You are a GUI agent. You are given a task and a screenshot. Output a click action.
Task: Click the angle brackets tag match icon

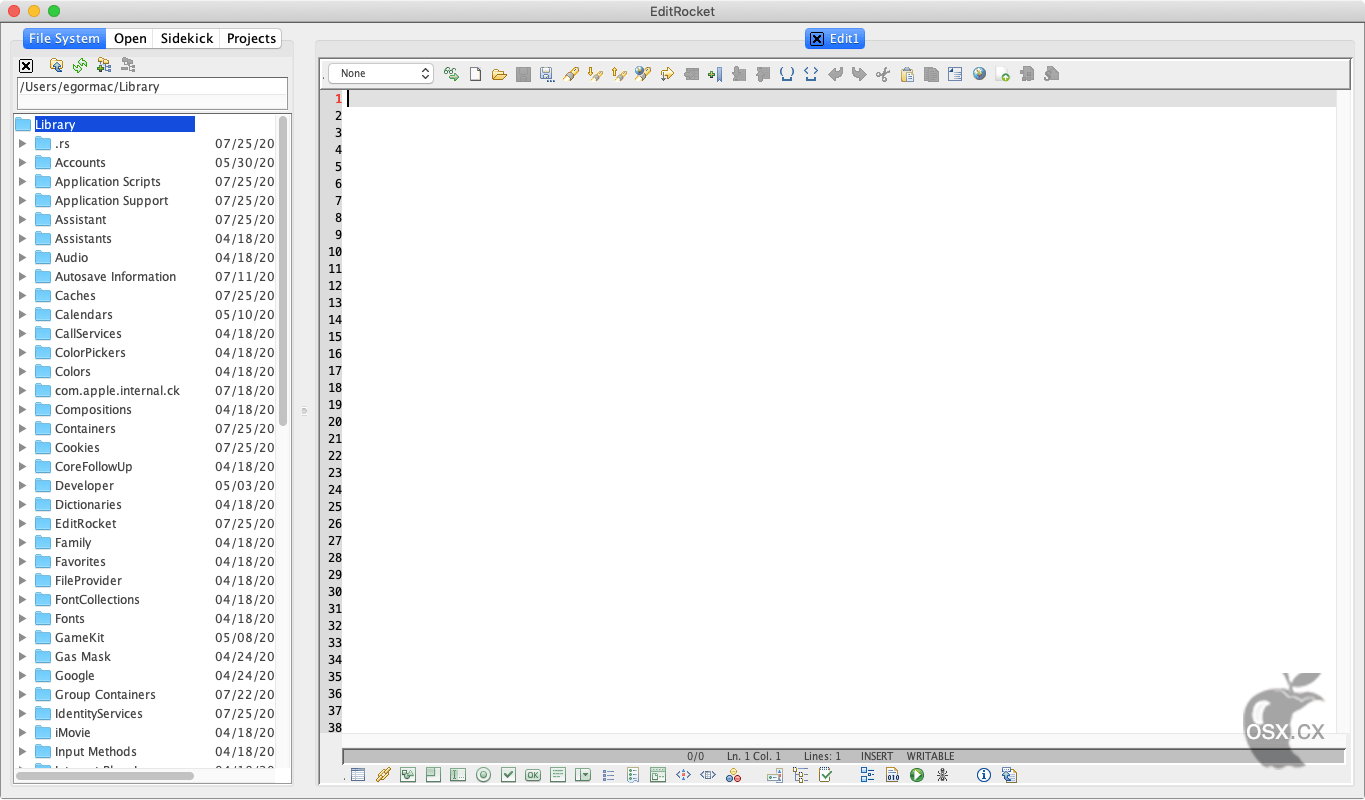(811, 74)
